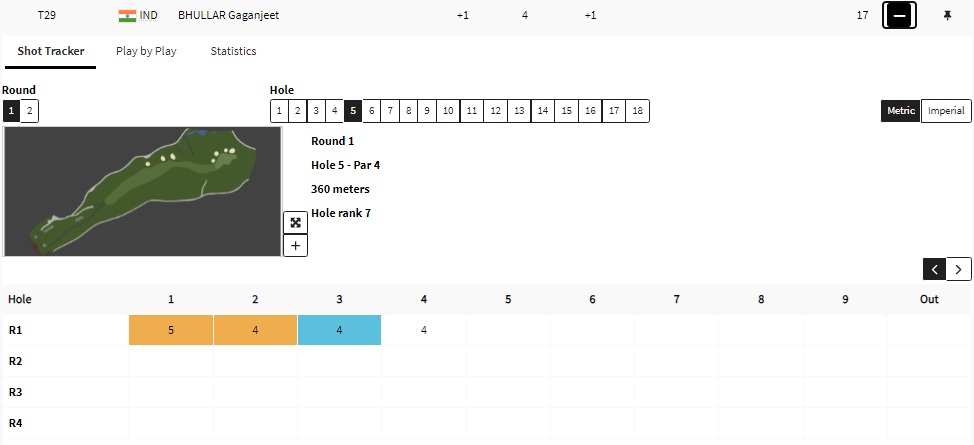Go to previous scorecard page arrow

click(935, 268)
